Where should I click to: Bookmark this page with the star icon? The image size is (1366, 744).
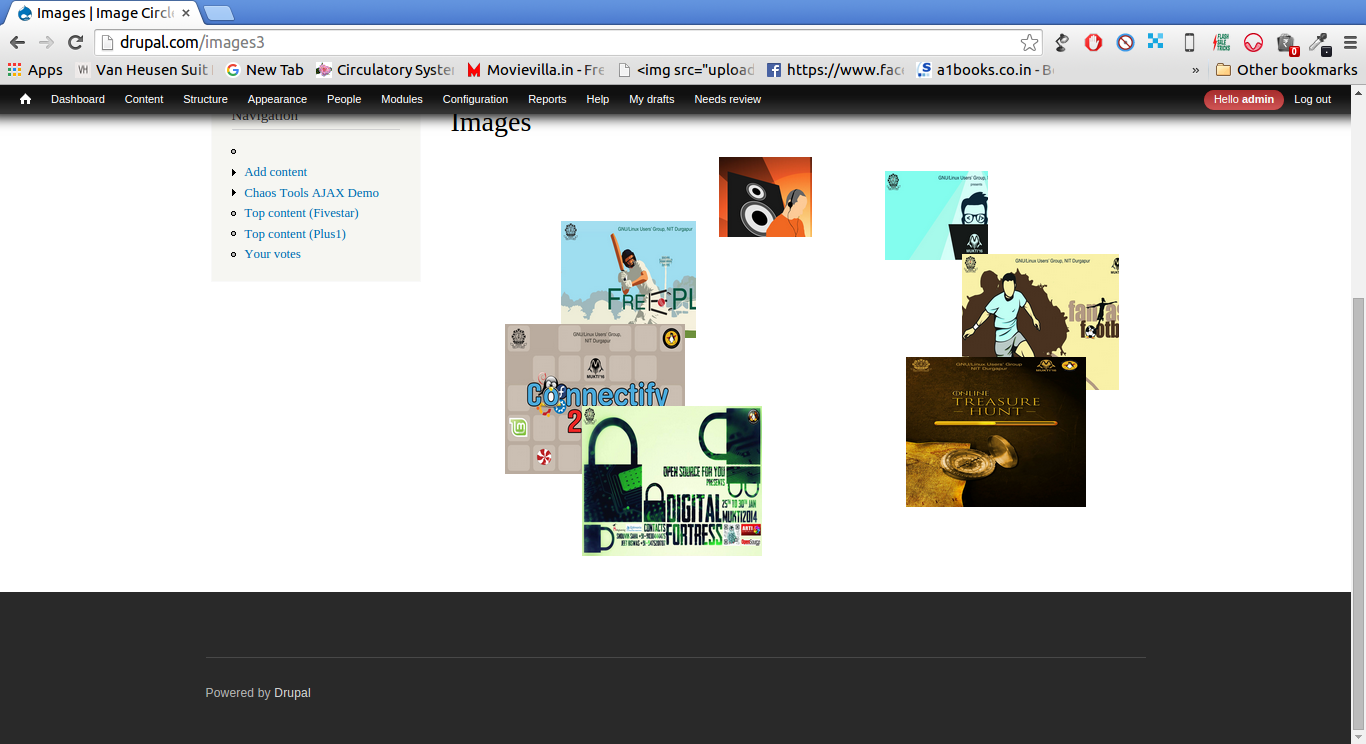pos(1029,42)
